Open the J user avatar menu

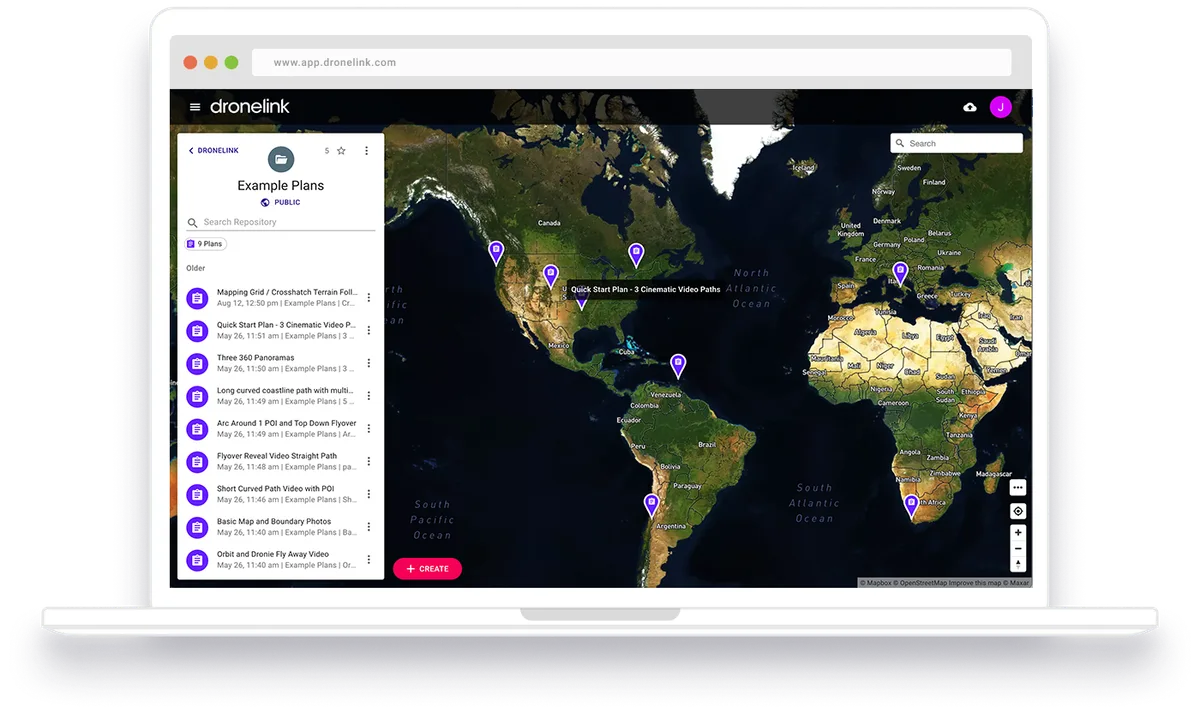click(1000, 107)
